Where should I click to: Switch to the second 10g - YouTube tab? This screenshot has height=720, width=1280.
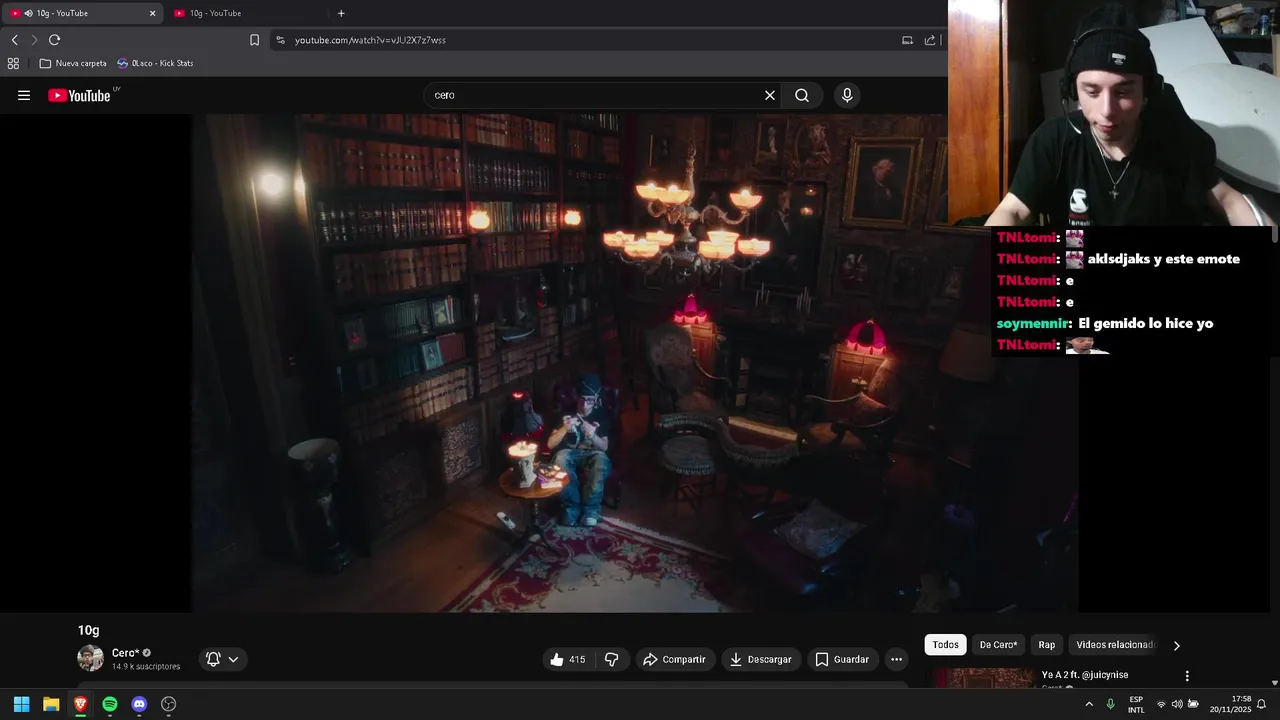click(x=247, y=13)
